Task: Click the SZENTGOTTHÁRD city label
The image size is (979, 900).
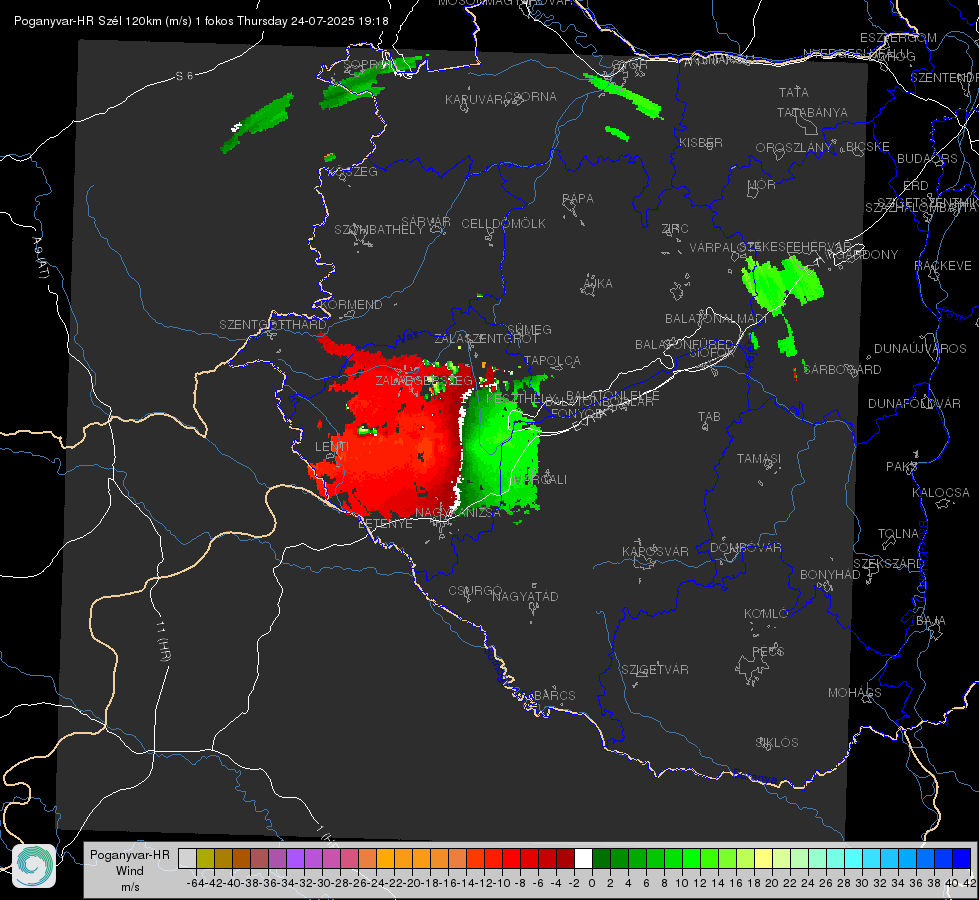Action: [273, 325]
